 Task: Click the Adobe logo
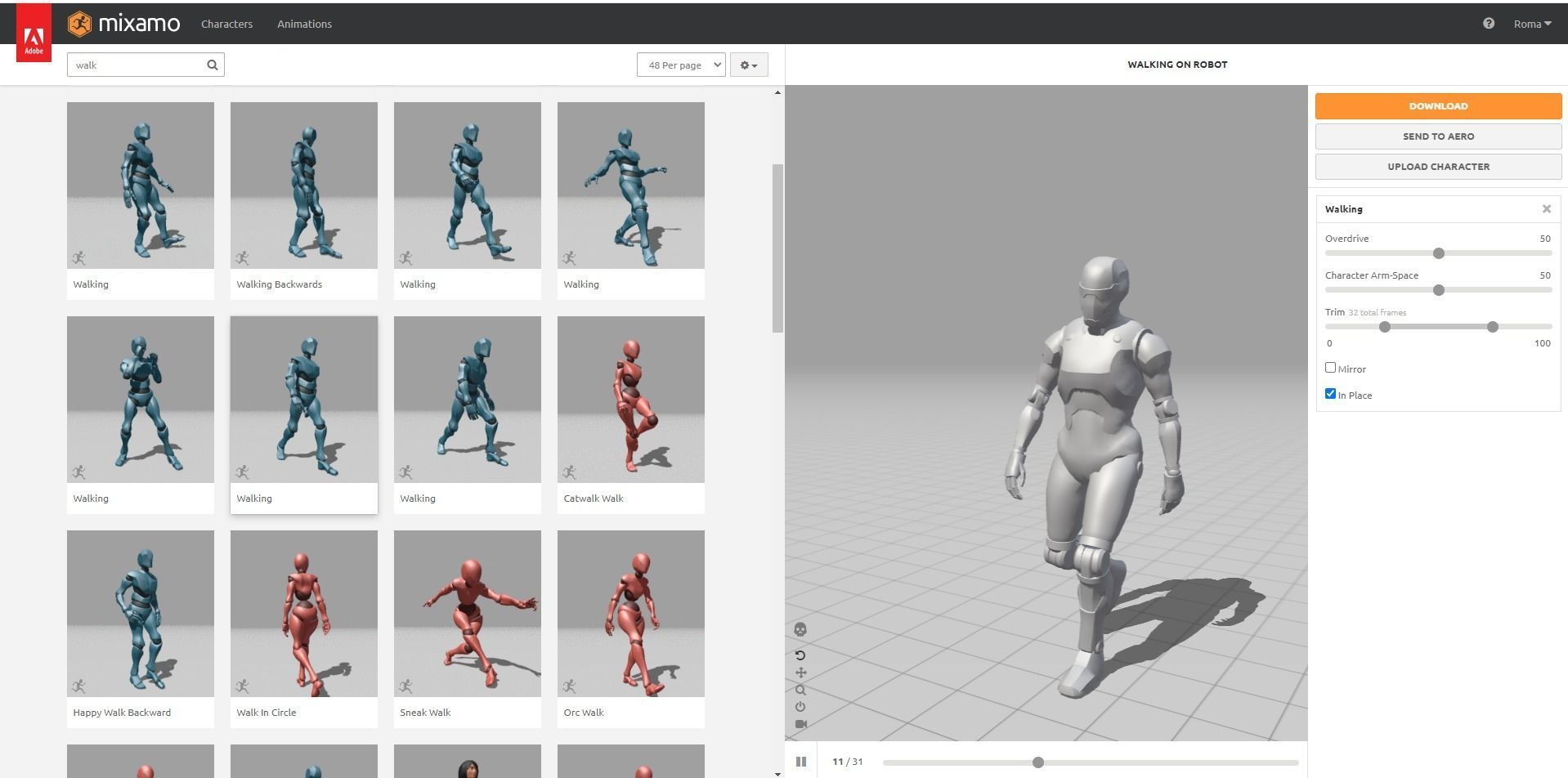coord(34,33)
